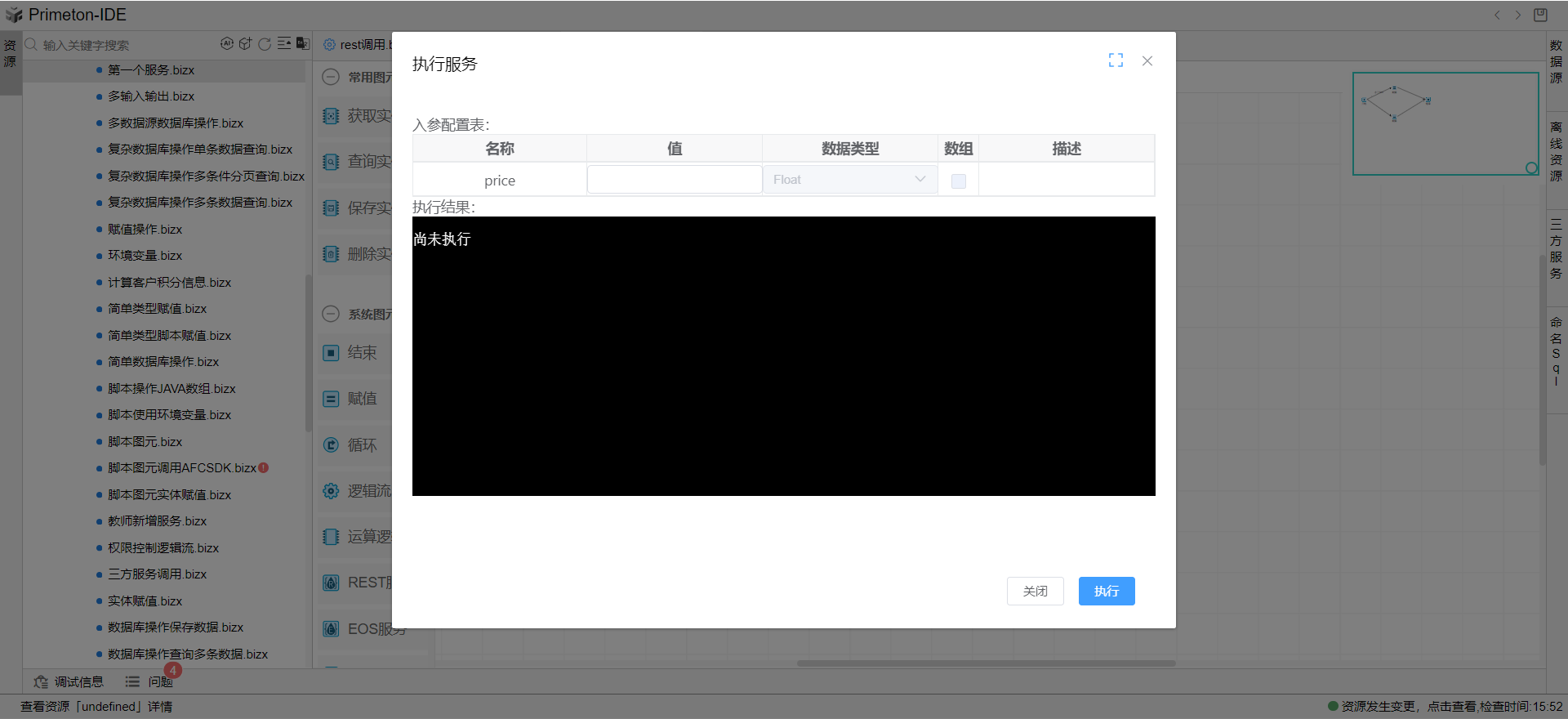Click the AI assistant icon in resource toolbar

click(x=227, y=44)
